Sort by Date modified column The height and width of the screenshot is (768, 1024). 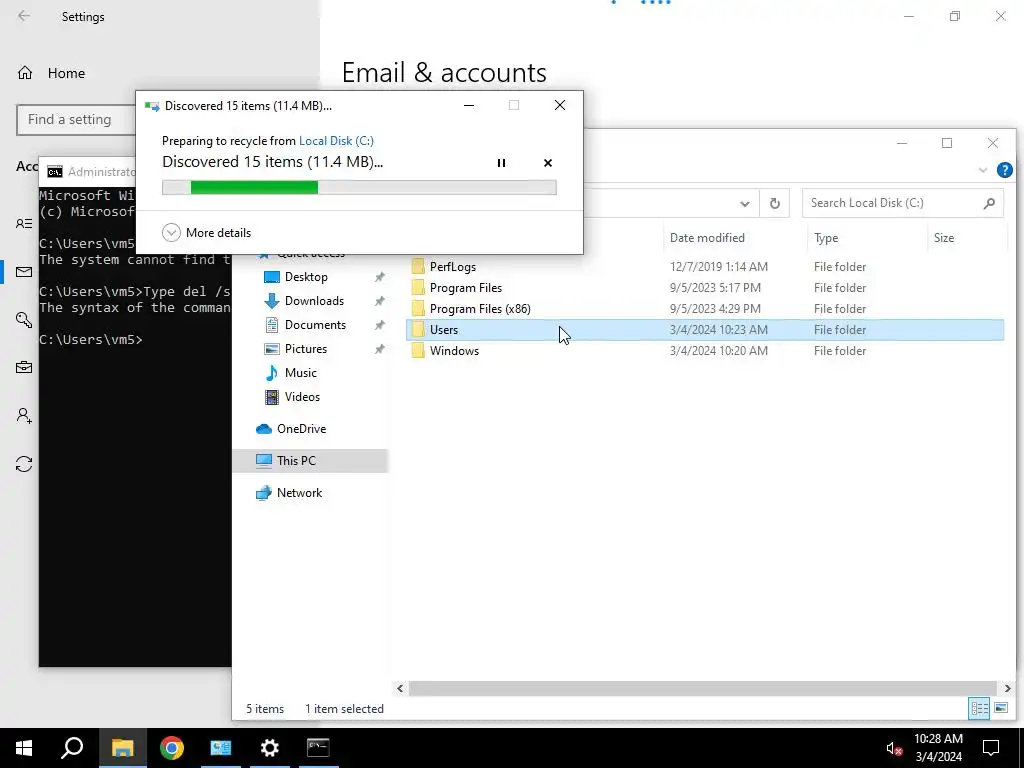707,238
